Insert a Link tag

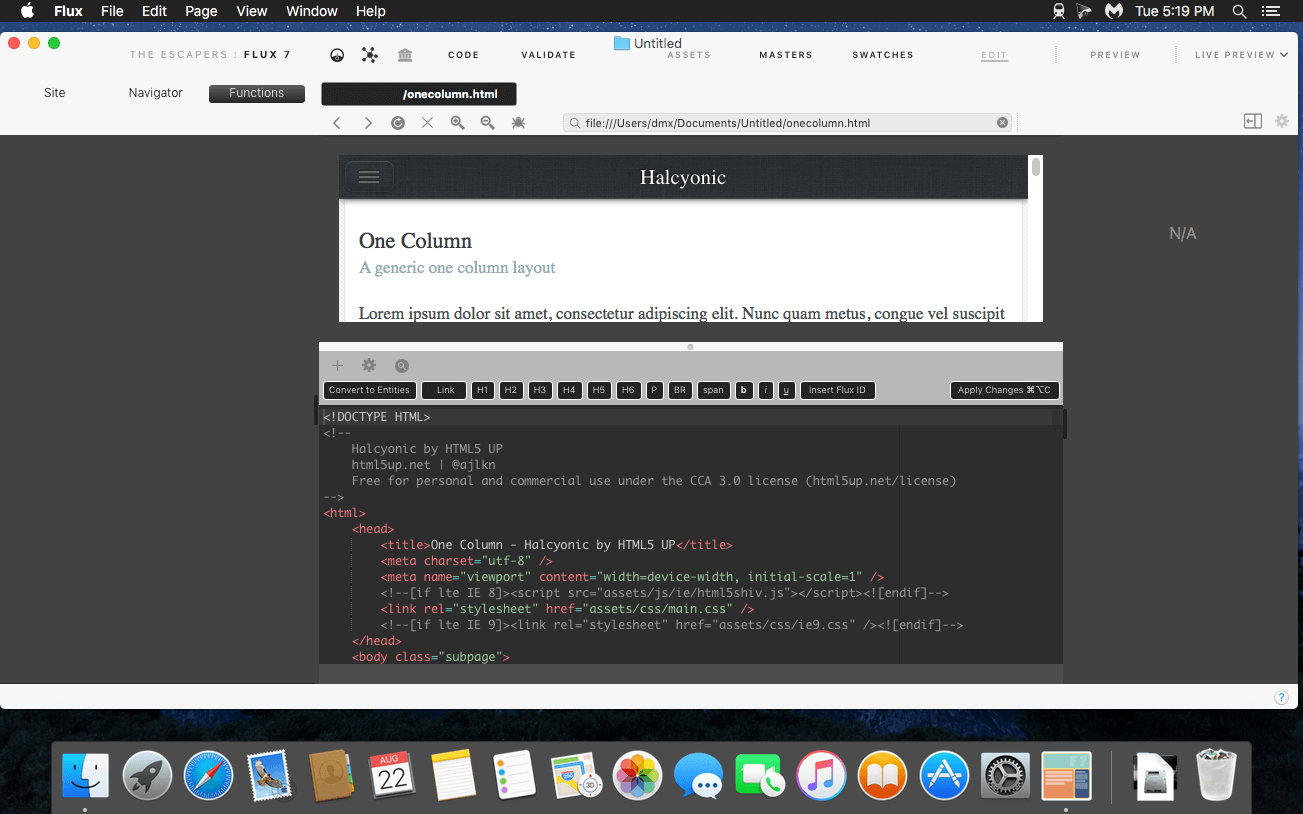coord(444,390)
